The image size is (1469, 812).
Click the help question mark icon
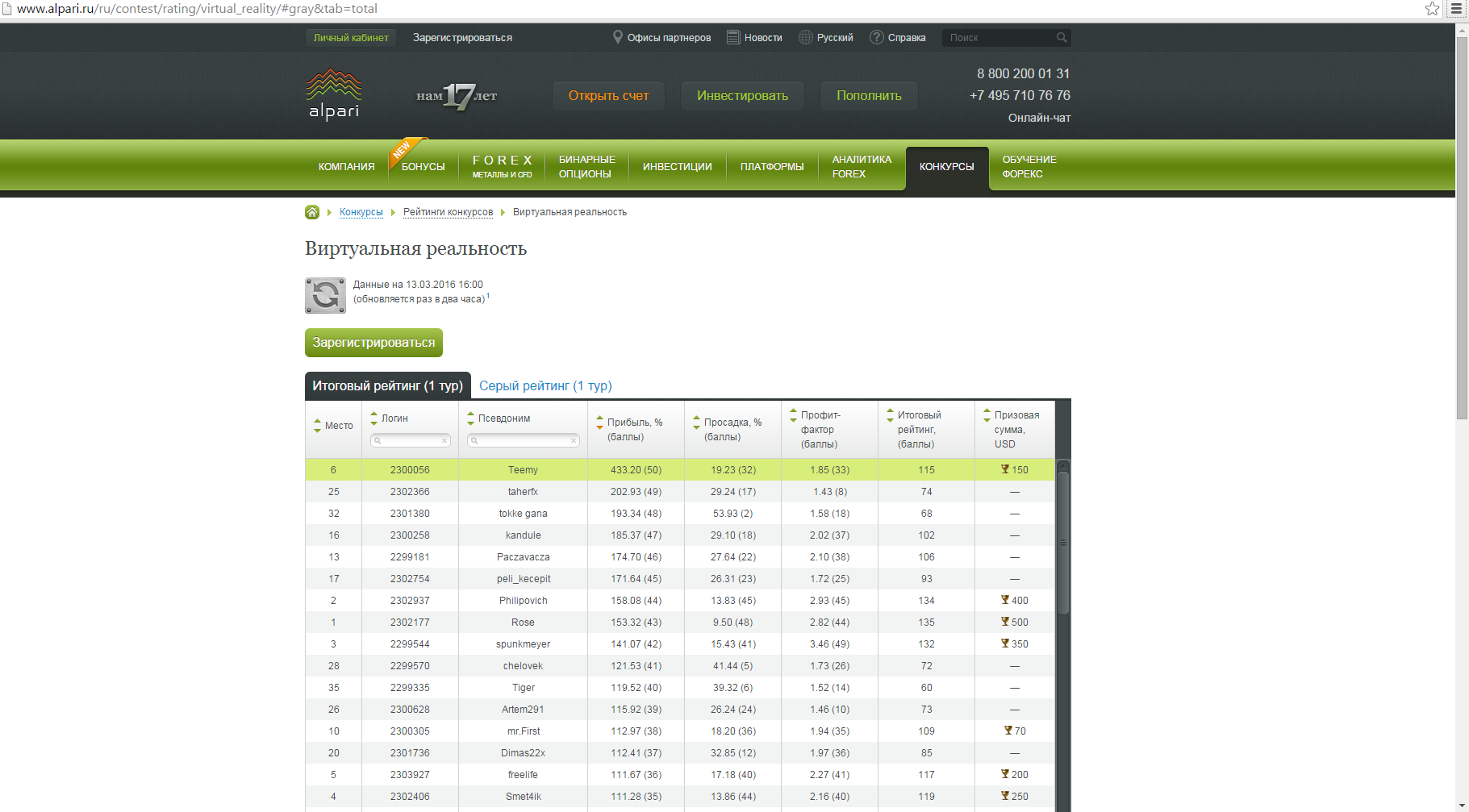877,37
